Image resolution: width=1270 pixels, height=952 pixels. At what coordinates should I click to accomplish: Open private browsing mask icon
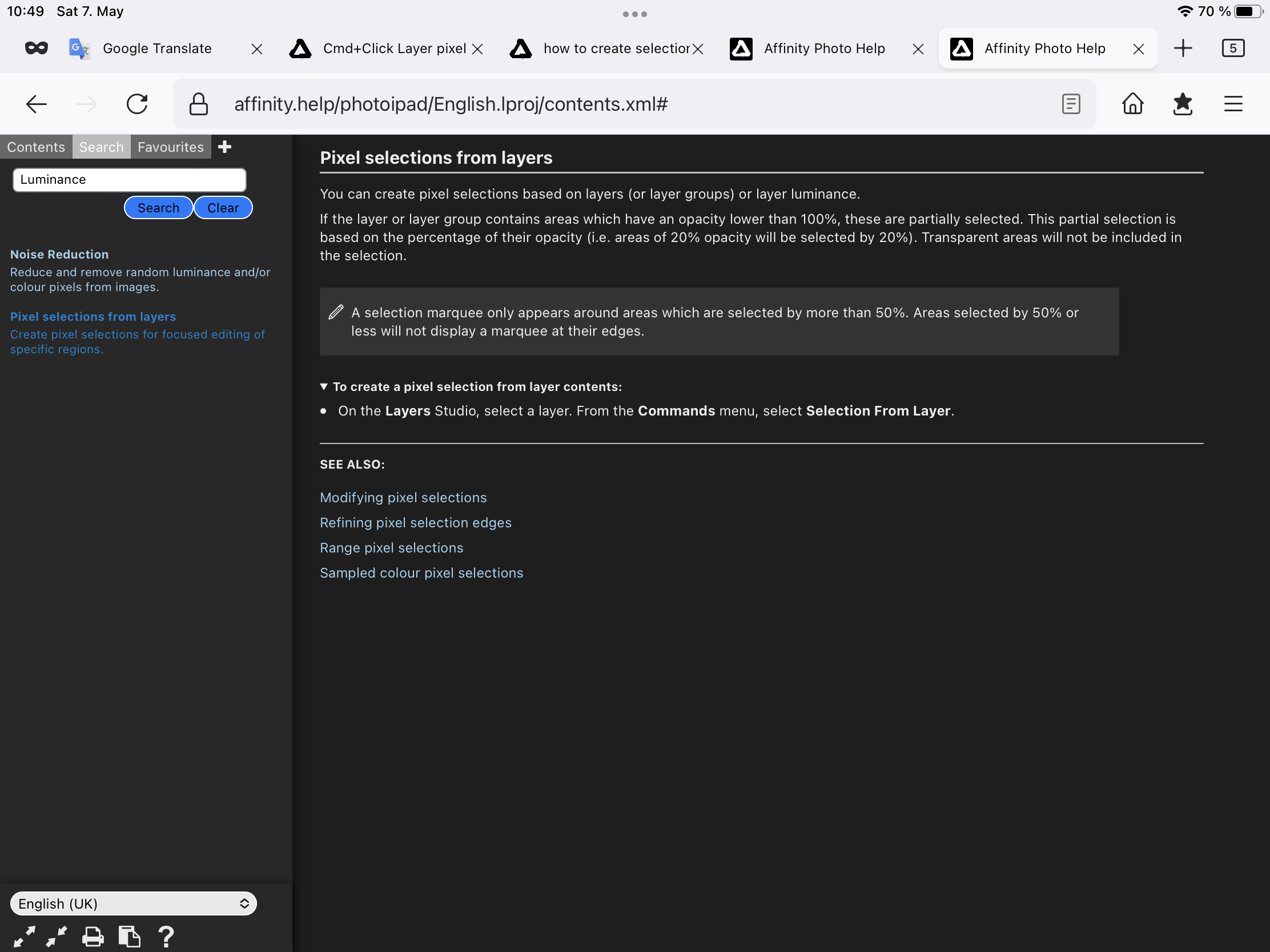pyautogui.click(x=36, y=48)
